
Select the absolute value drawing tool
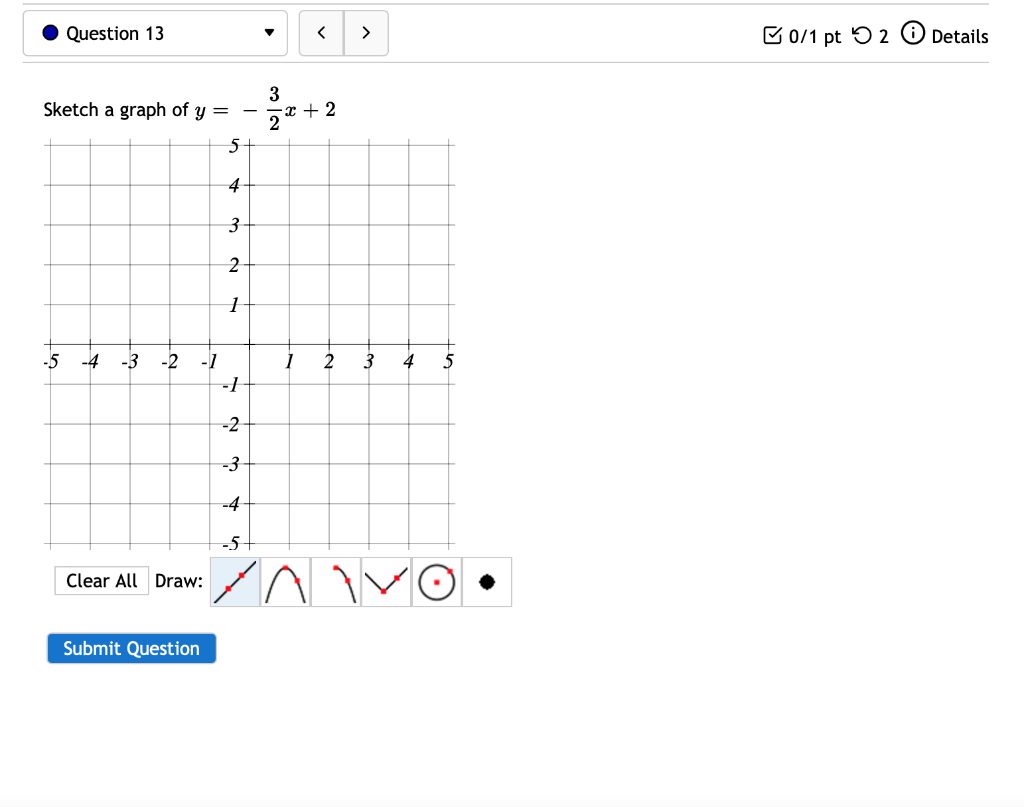coord(386,581)
